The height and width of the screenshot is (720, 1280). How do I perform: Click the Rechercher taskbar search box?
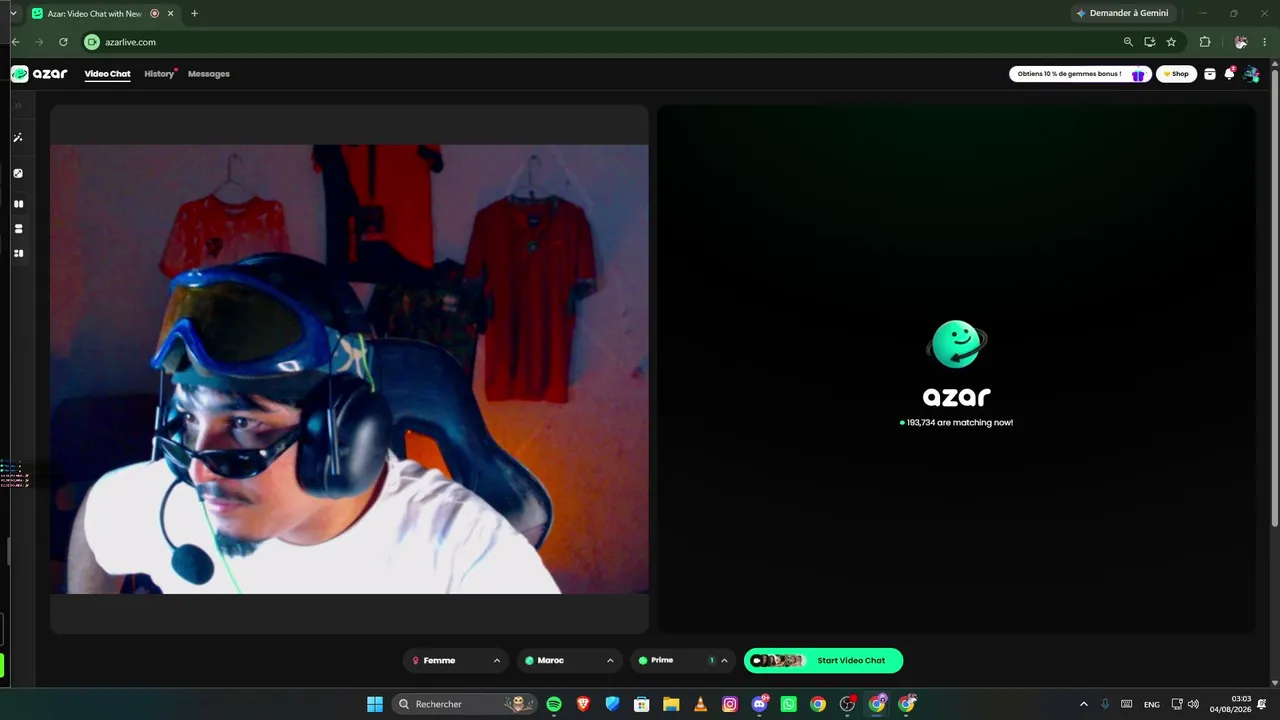[x=464, y=704]
